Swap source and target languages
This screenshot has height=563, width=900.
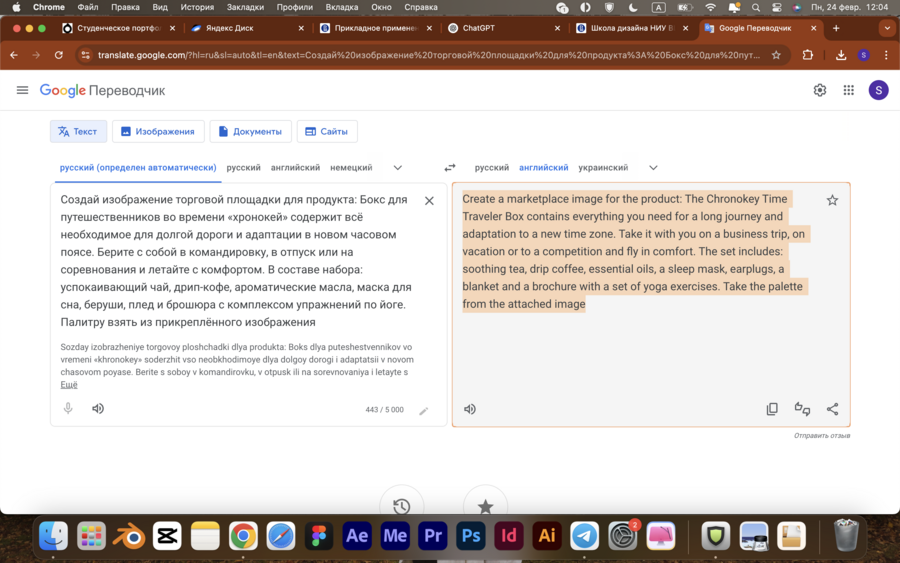tap(450, 168)
